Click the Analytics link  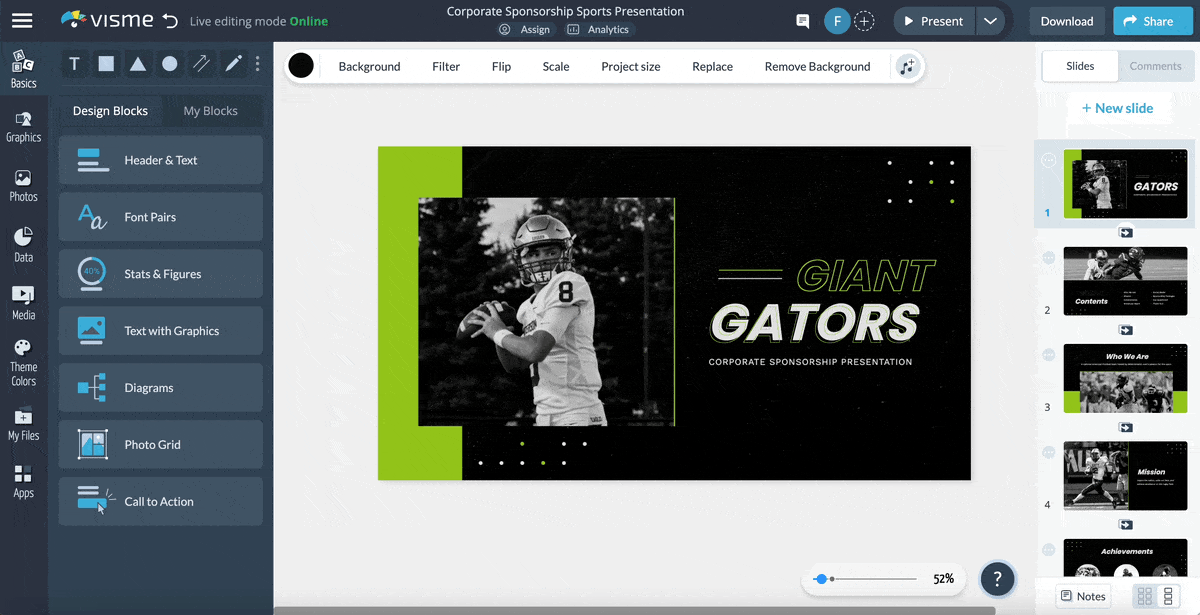click(598, 30)
